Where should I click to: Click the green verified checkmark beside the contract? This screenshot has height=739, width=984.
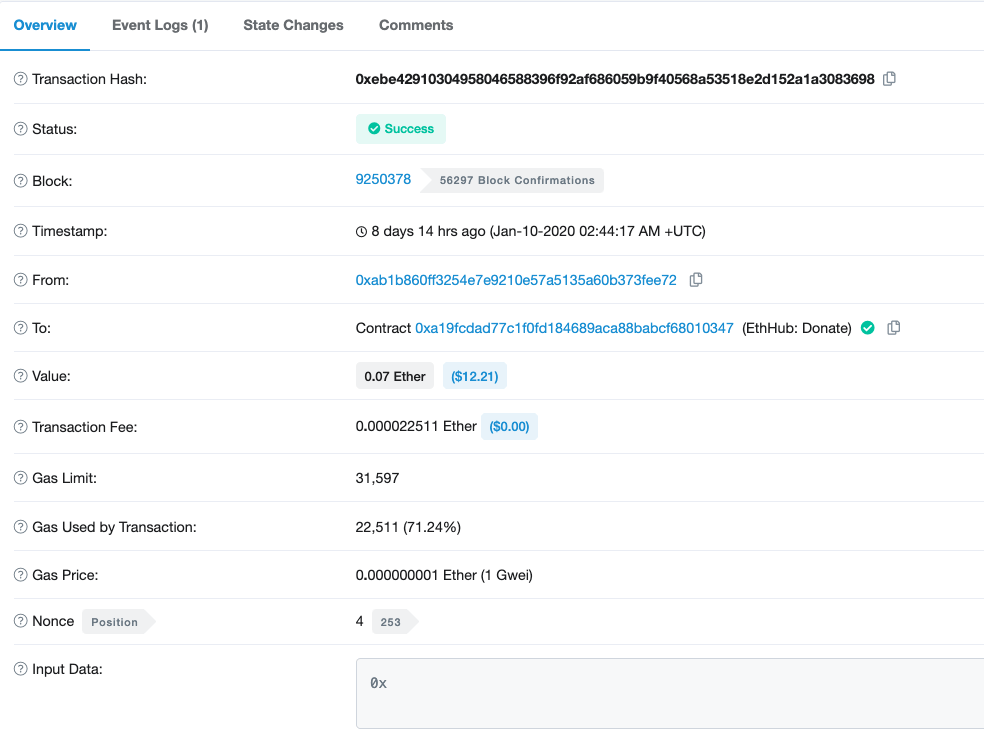tap(866, 327)
